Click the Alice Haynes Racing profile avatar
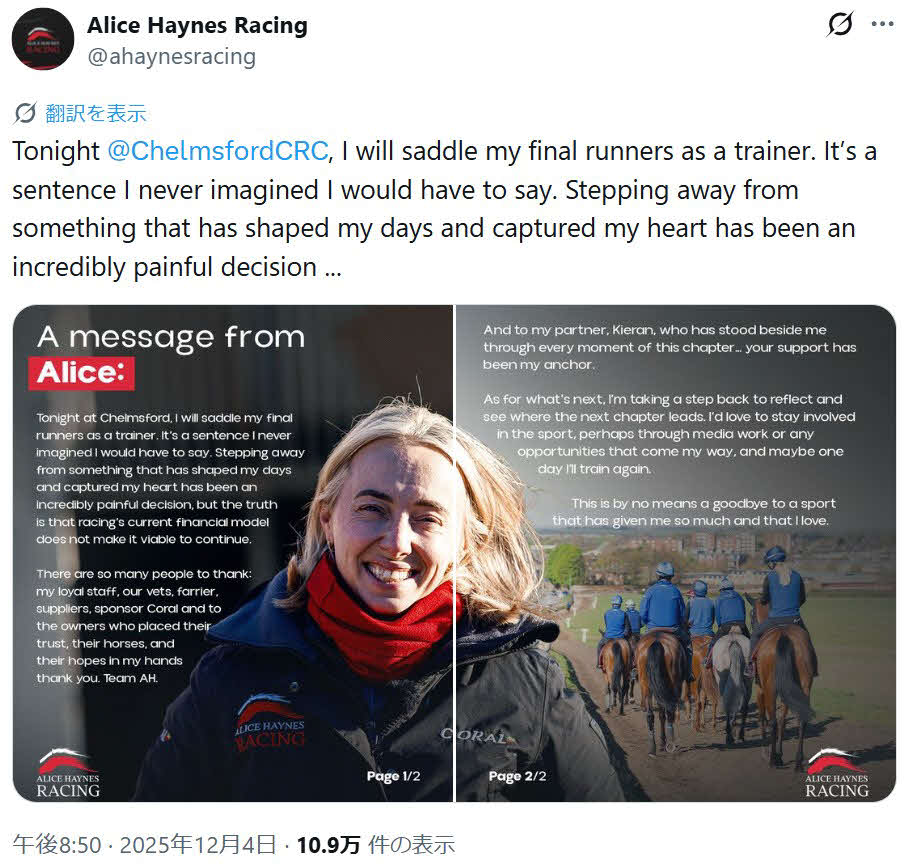The width and height of the screenshot is (912, 864). 42,39
